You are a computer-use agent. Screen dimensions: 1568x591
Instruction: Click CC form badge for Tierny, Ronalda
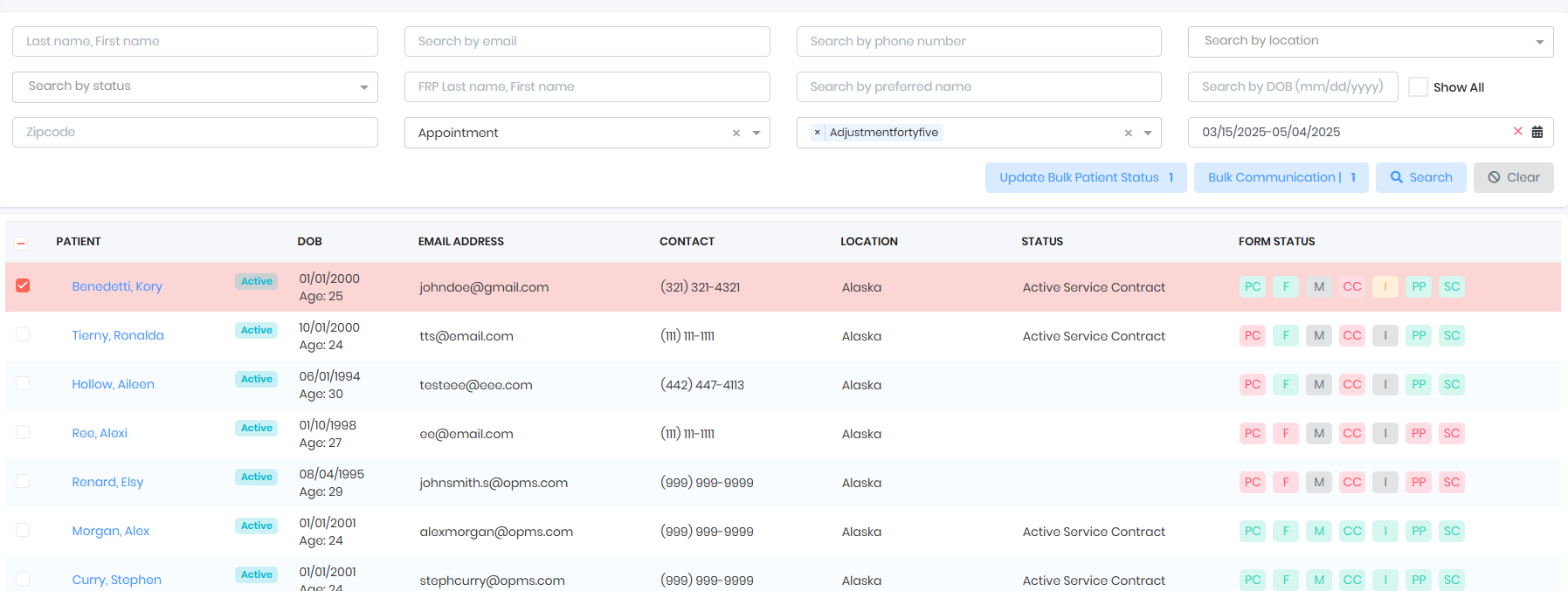tap(1352, 335)
